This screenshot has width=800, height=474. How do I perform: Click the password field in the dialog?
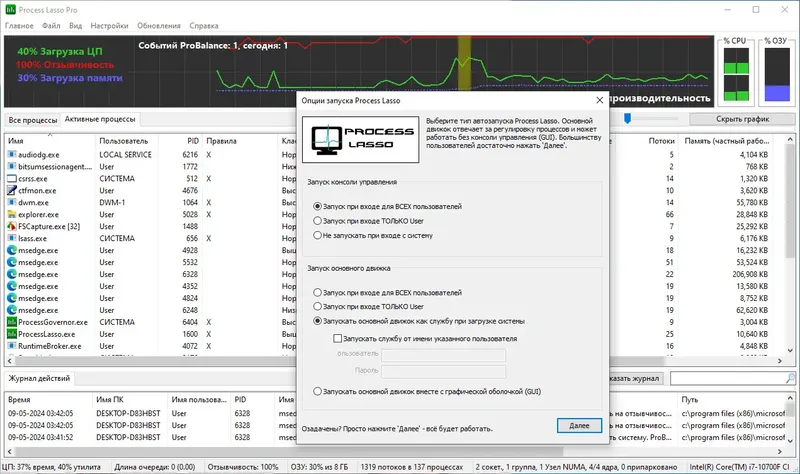[443, 371]
